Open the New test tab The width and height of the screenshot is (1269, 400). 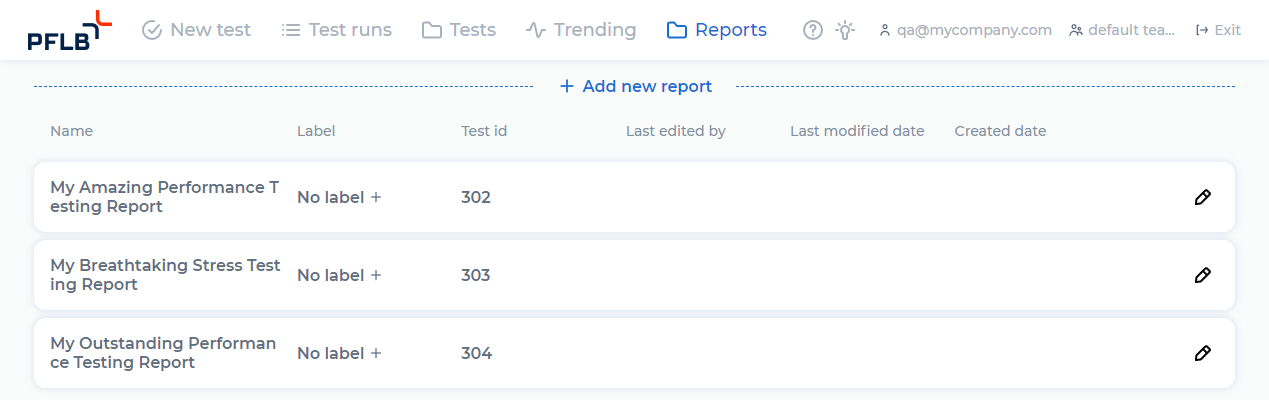pyautogui.click(x=197, y=30)
